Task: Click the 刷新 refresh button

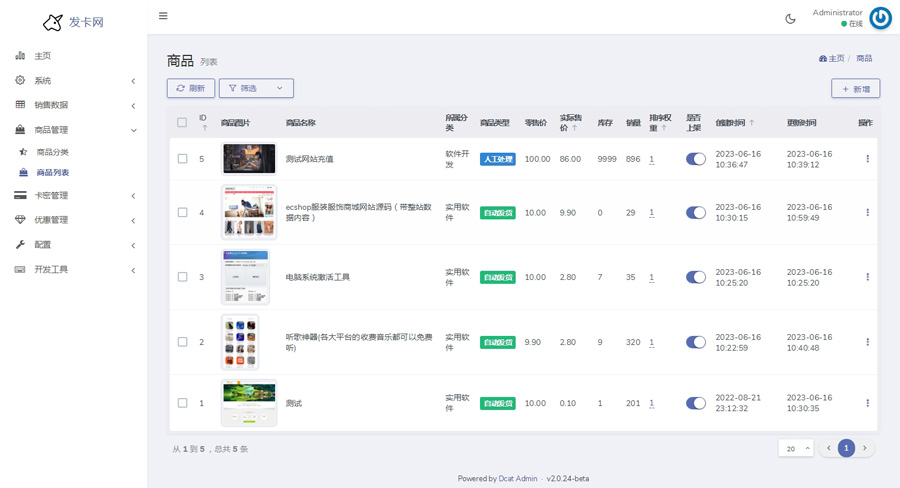Action: coord(190,88)
